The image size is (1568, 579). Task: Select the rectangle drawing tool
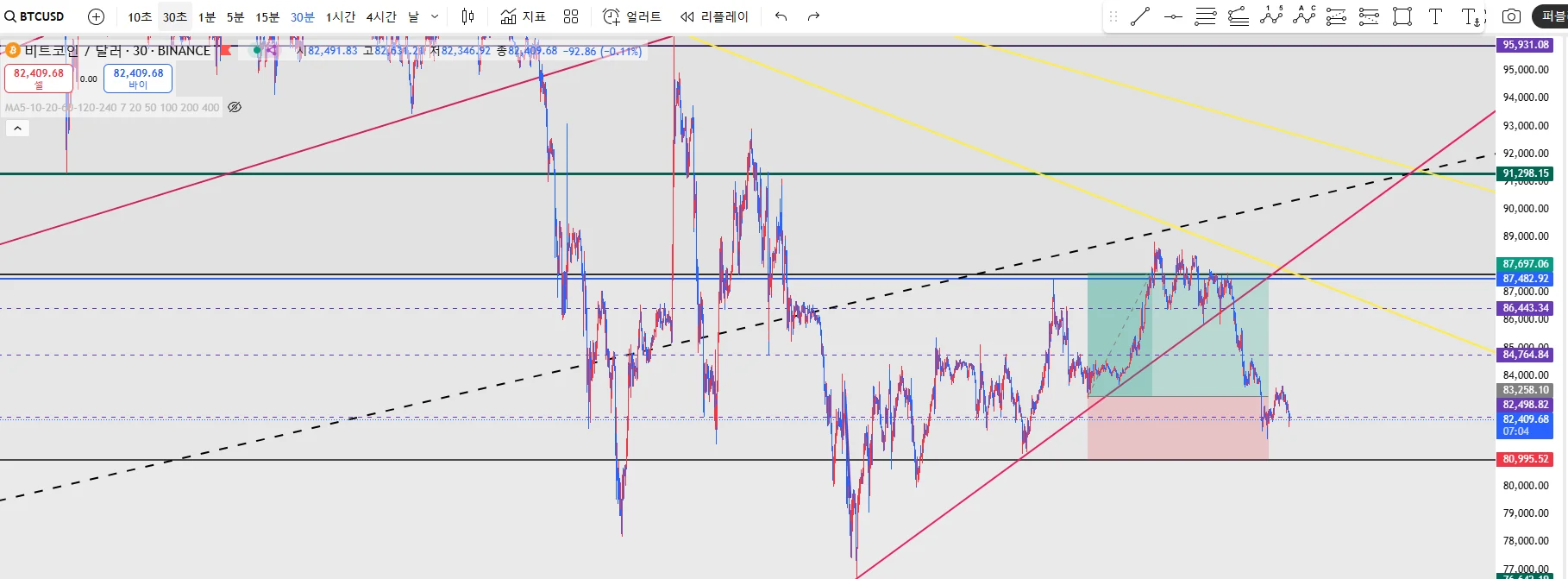click(1402, 16)
